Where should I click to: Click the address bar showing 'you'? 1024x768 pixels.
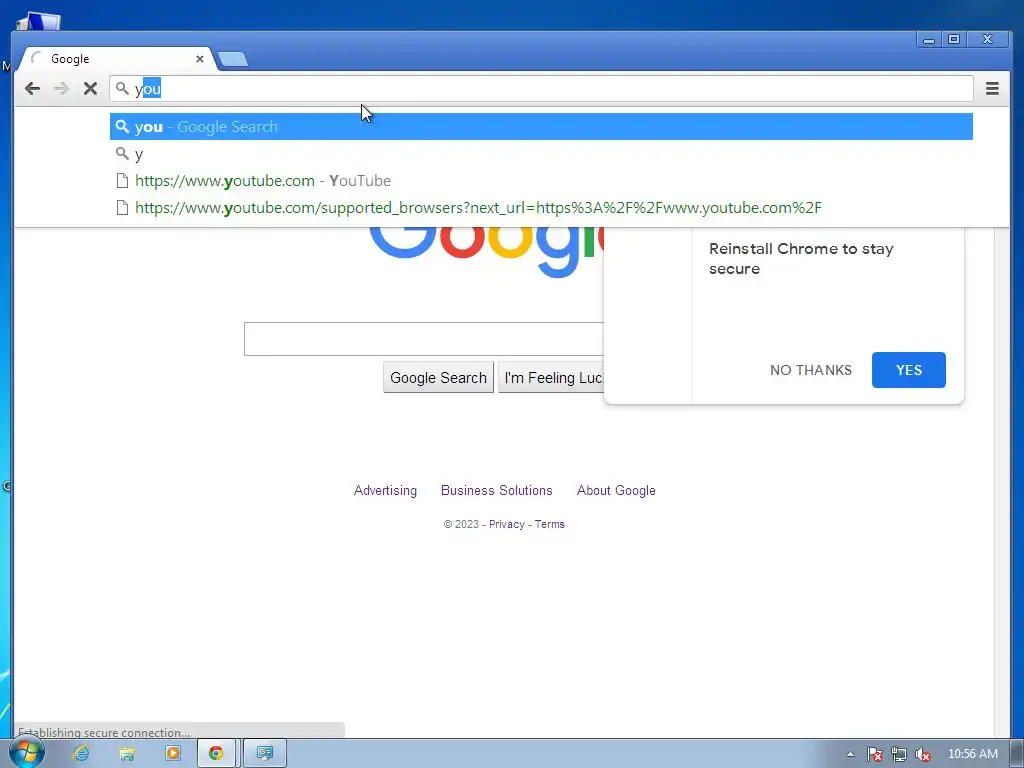[541, 88]
